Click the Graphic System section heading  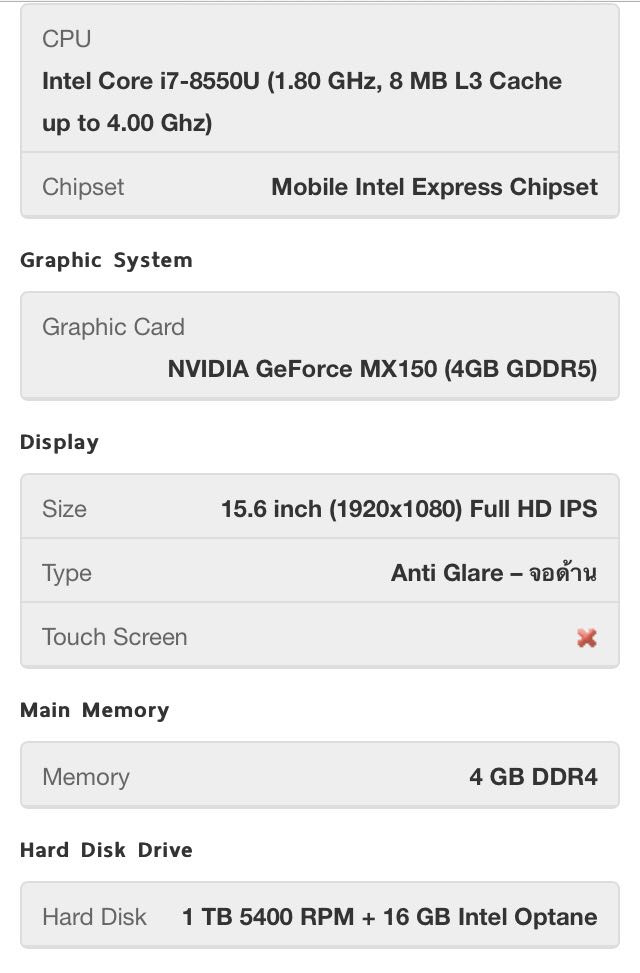pos(106,260)
